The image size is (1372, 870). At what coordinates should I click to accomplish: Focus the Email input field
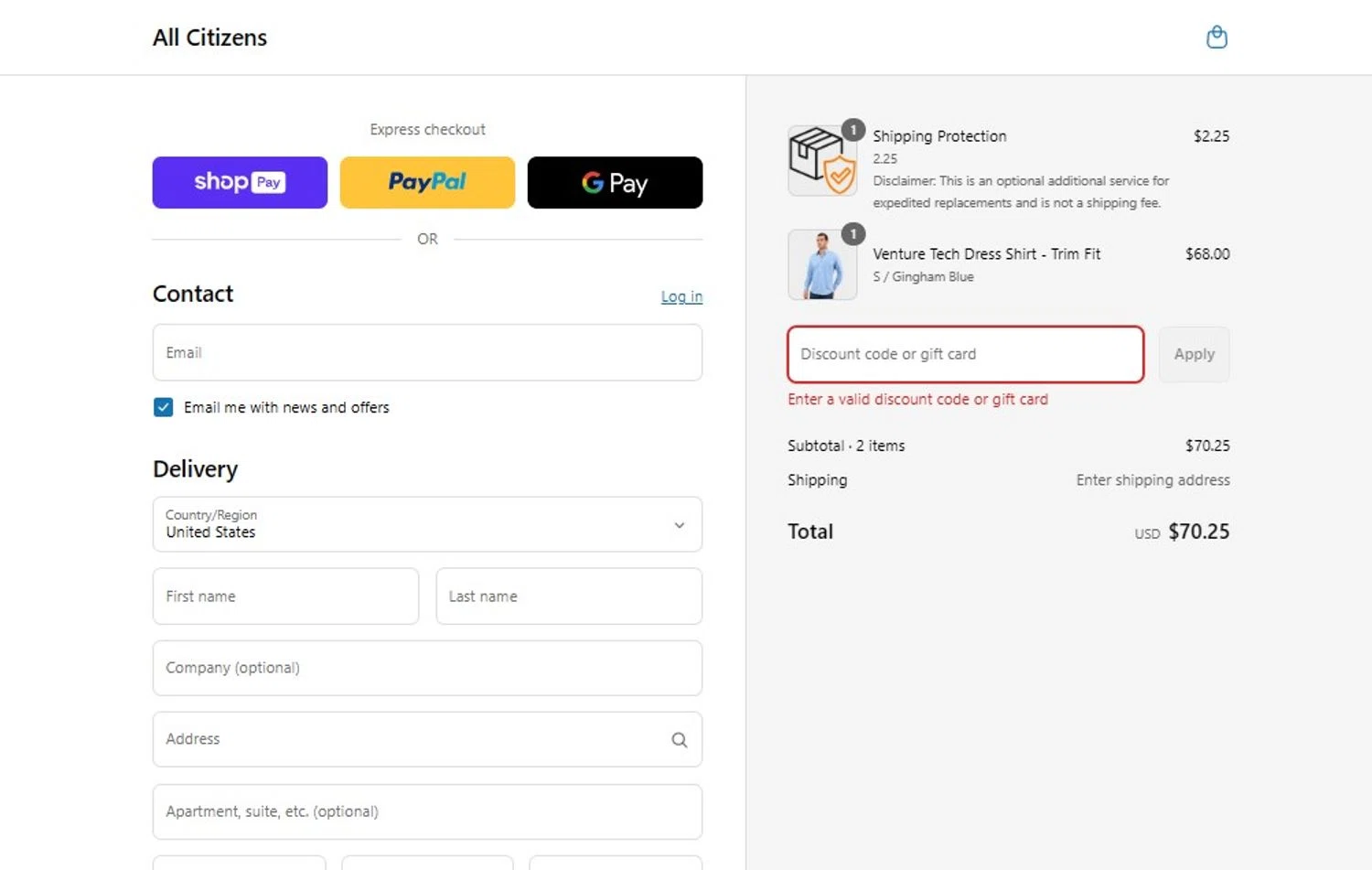point(427,352)
